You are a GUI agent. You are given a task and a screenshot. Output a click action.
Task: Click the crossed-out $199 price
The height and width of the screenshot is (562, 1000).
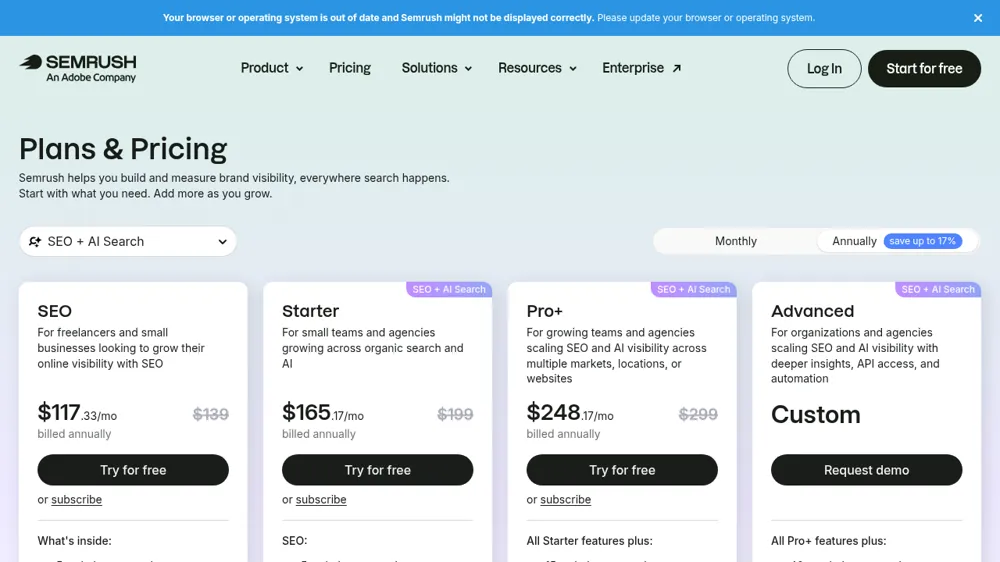pos(455,415)
